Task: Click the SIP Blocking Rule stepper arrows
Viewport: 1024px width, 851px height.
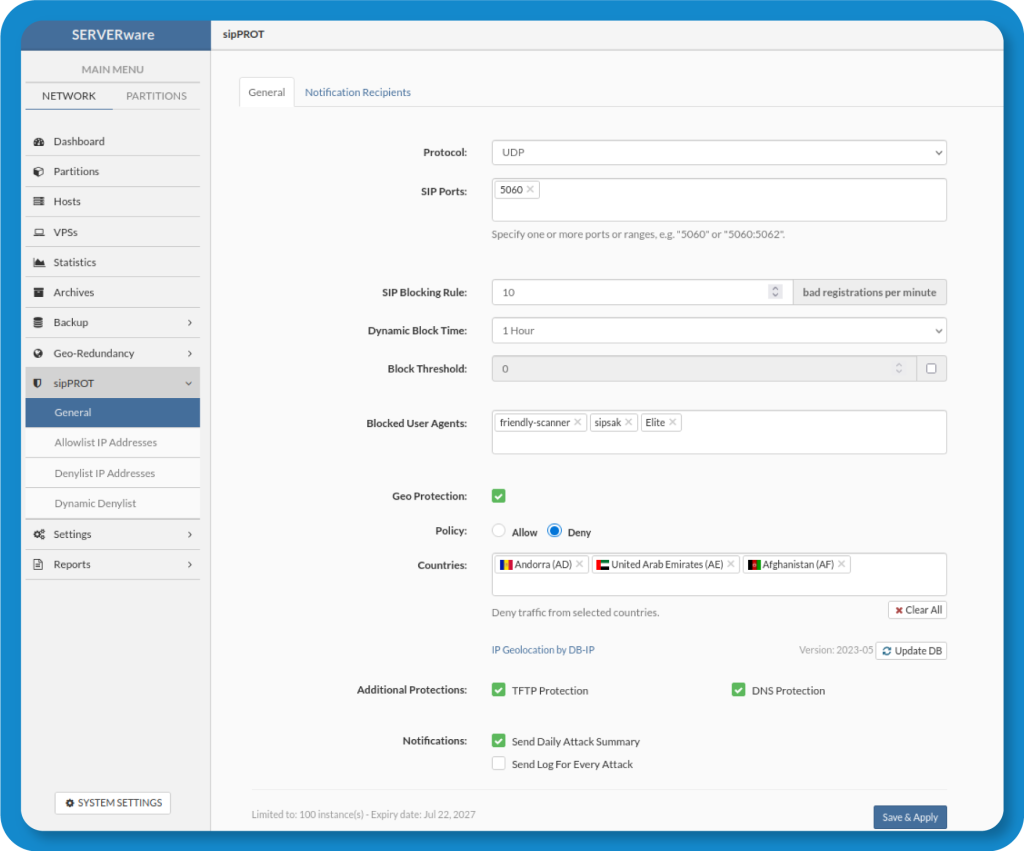Action: [x=775, y=292]
